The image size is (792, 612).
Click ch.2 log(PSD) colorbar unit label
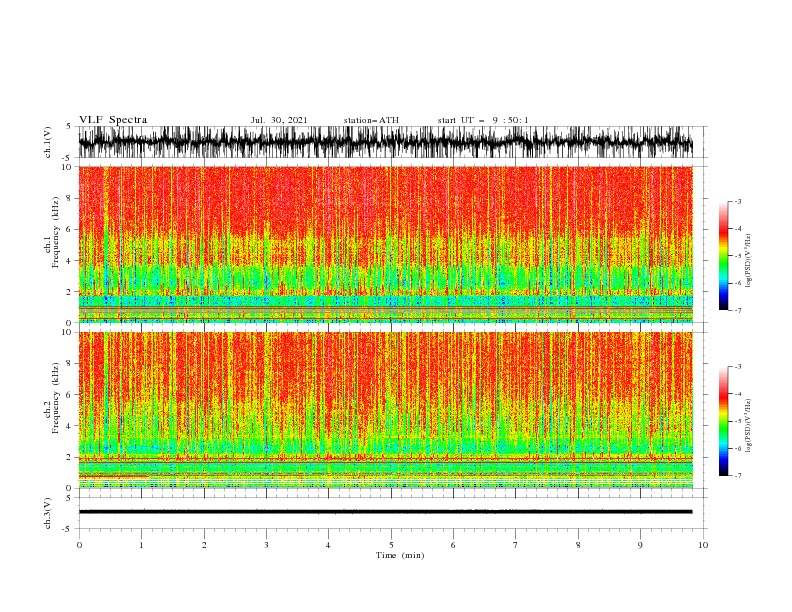point(748,426)
